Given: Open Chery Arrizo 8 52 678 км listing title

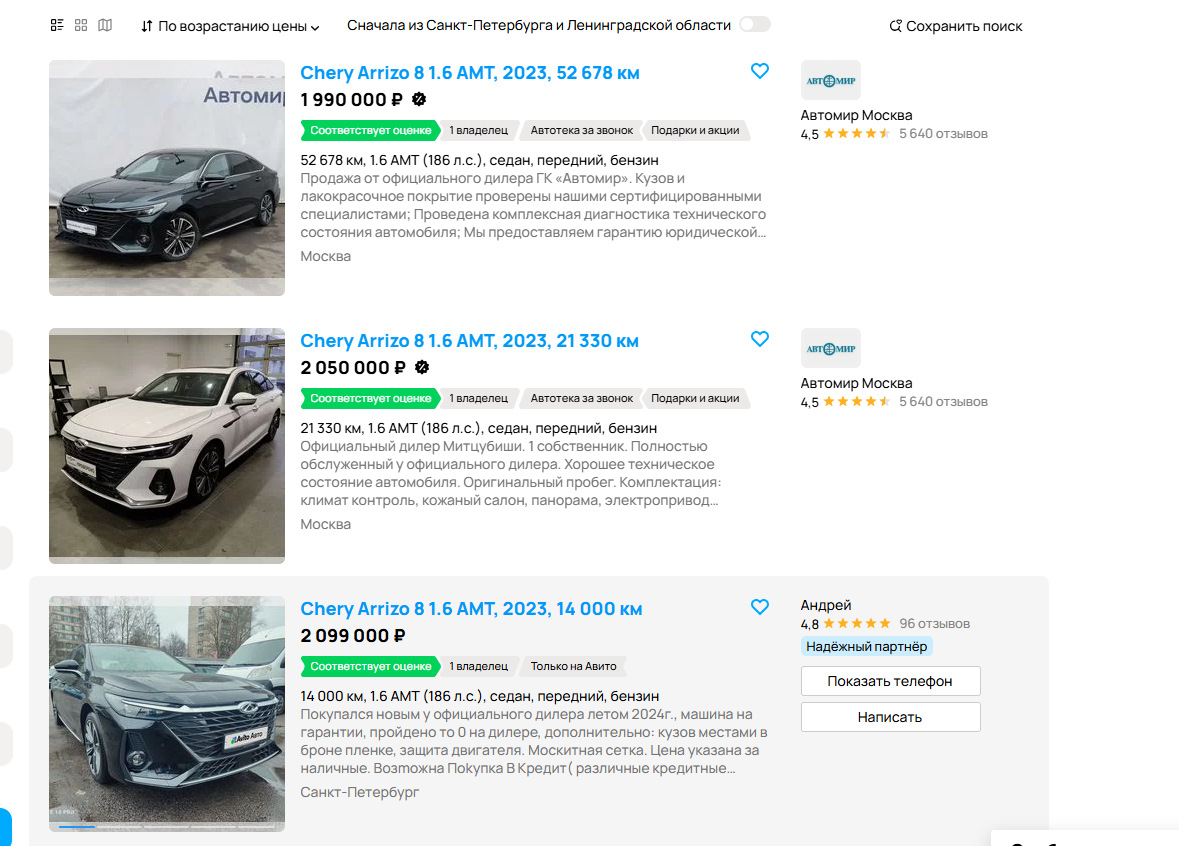Looking at the screenshot, I should pyautogui.click(x=469, y=73).
